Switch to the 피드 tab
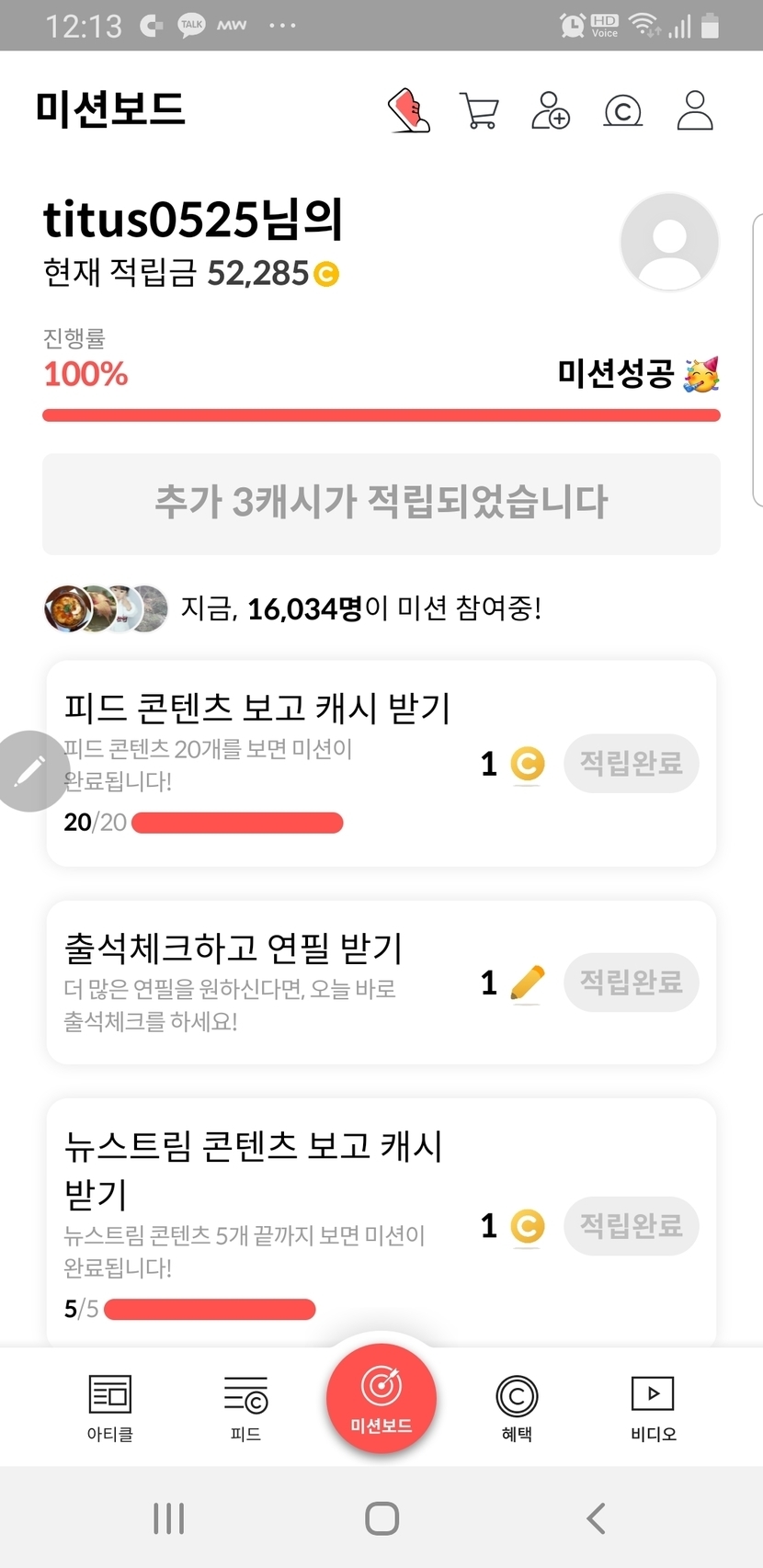Screen dimensions: 763x1568 click(245, 1407)
